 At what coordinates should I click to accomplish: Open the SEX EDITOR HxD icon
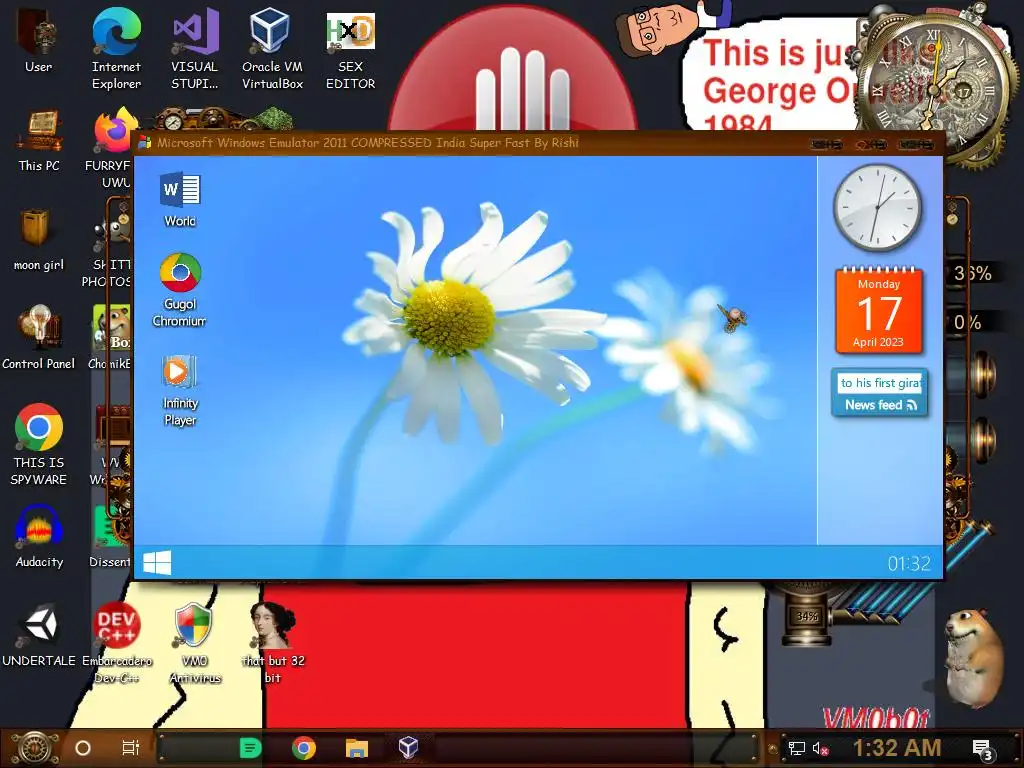click(350, 48)
